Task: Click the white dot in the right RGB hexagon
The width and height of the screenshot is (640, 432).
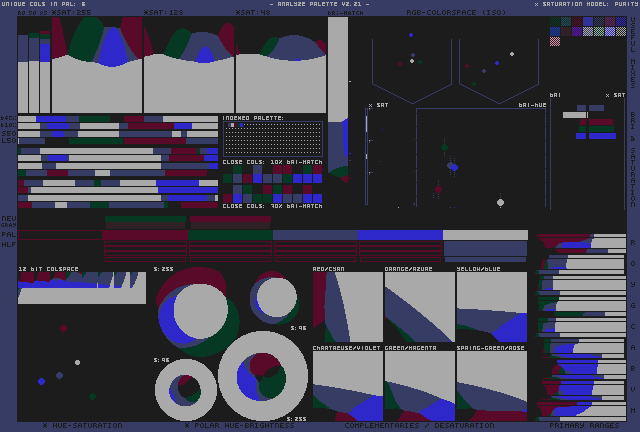Action: [512, 54]
